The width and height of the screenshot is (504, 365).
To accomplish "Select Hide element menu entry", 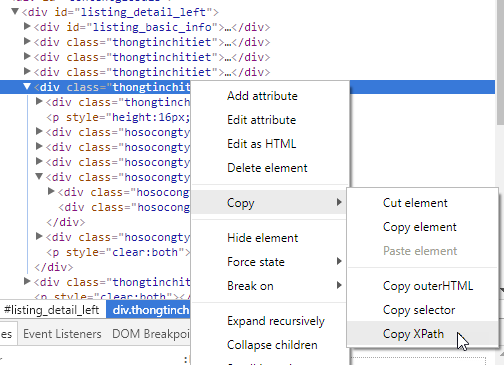I will (270, 238).
